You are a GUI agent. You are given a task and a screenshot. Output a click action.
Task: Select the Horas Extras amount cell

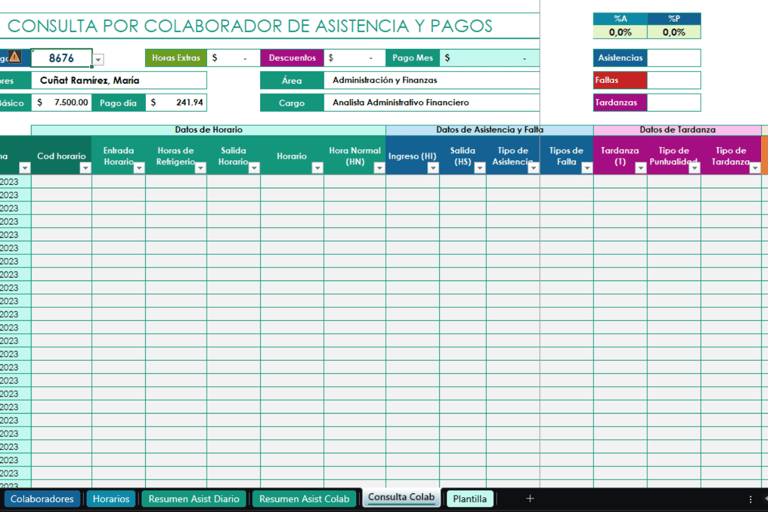pyautogui.click(x=233, y=58)
